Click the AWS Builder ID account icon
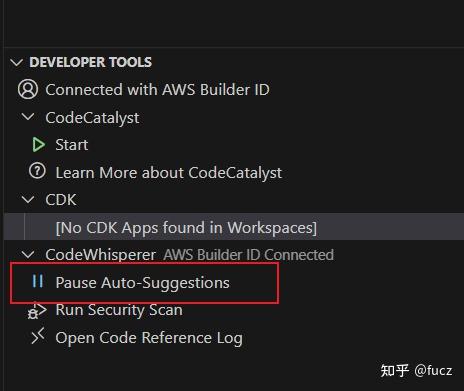This screenshot has height=391, width=464. click(28, 89)
